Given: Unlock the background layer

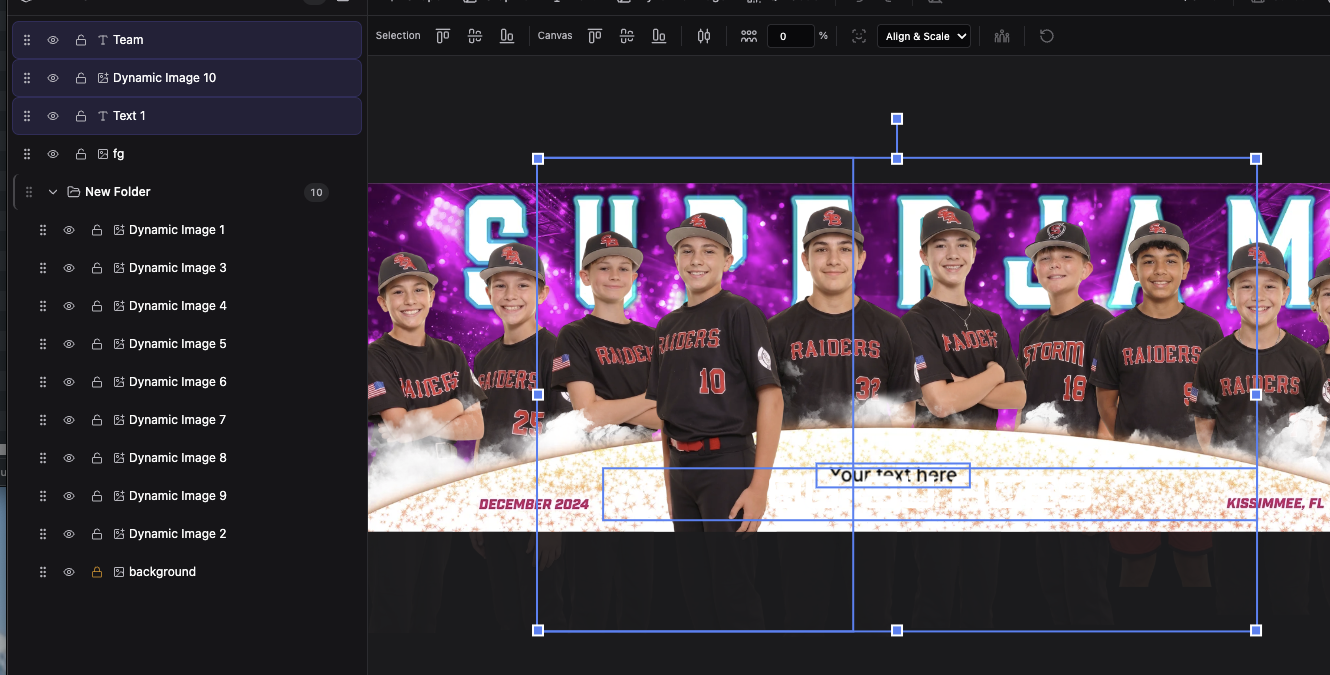Looking at the screenshot, I should click(x=97, y=572).
